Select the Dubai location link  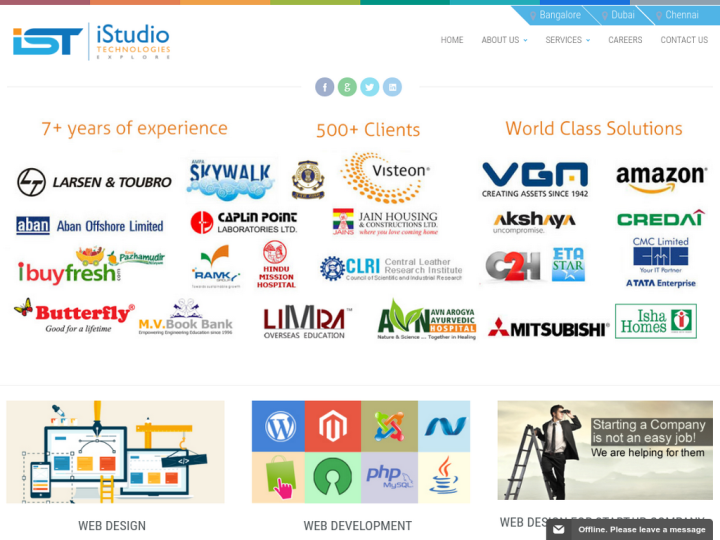(622, 15)
